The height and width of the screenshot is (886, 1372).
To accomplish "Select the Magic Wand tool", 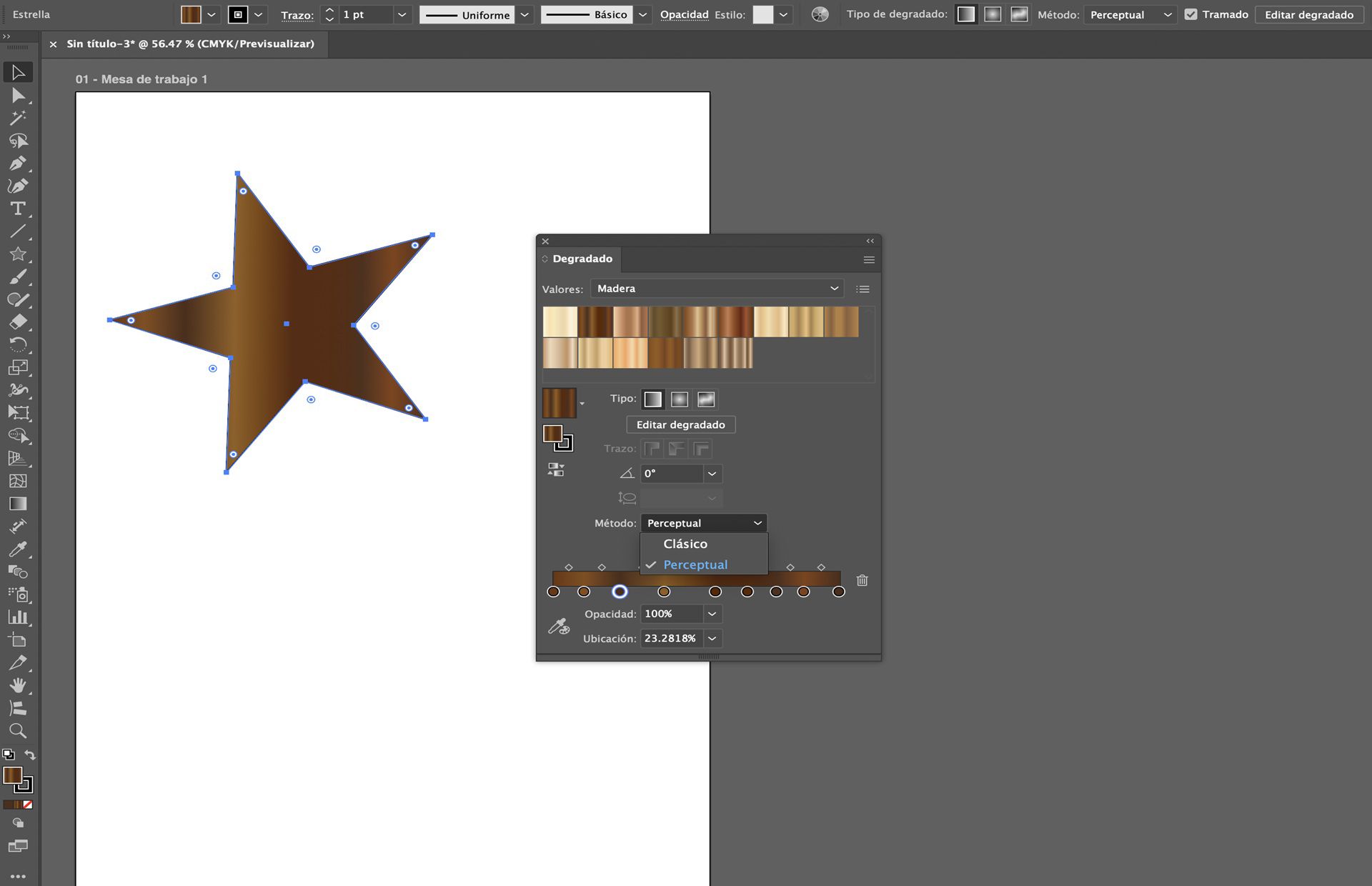I will click(18, 116).
